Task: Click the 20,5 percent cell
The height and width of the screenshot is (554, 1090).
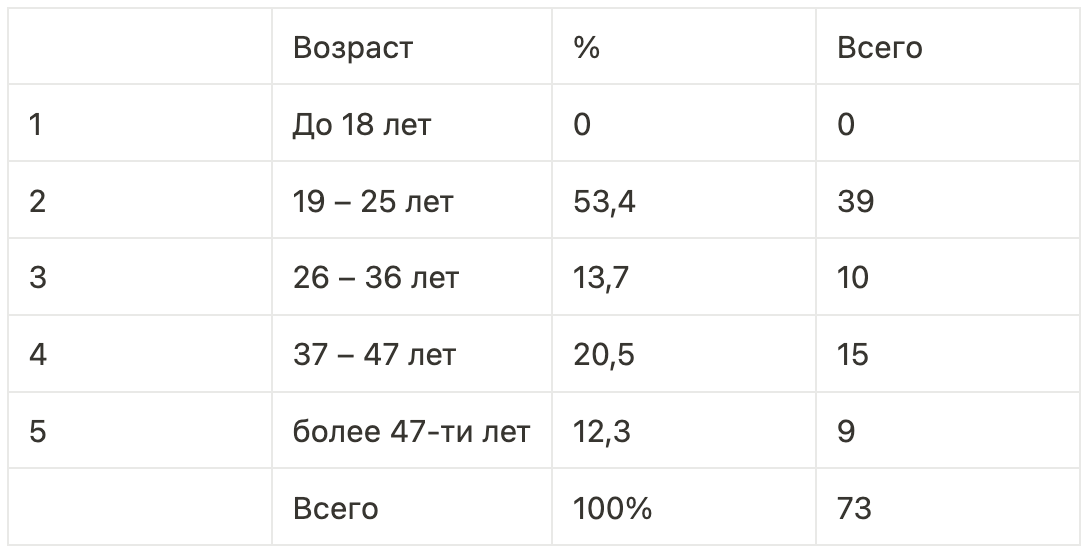Action: [x=604, y=354]
